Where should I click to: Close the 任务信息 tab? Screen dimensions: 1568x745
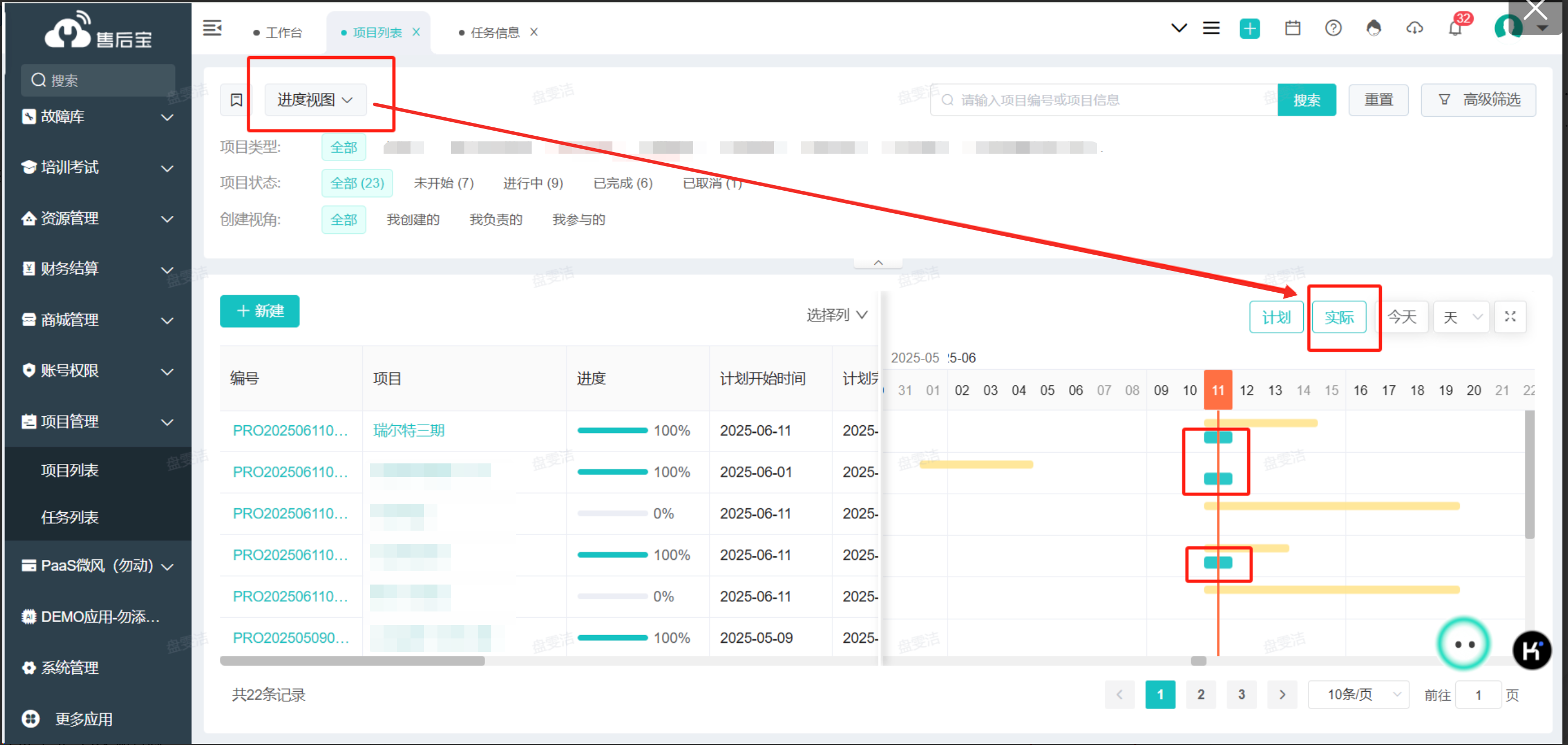pyautogui.click(x=534, y=33)
